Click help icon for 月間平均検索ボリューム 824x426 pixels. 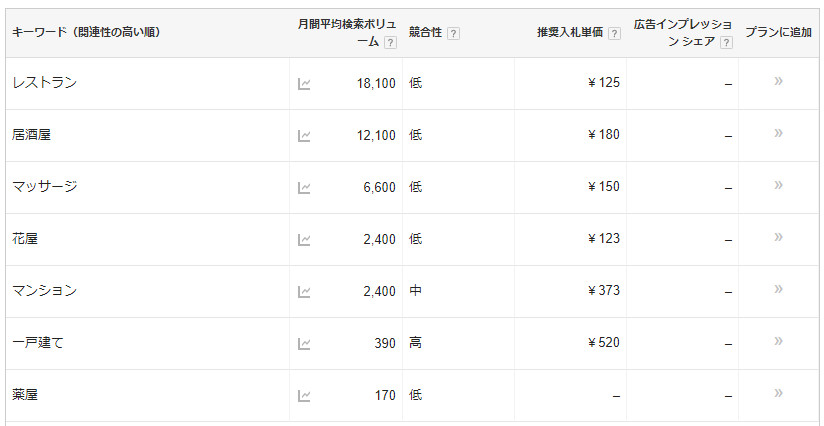pyautogui.click(x=390, y=42)
